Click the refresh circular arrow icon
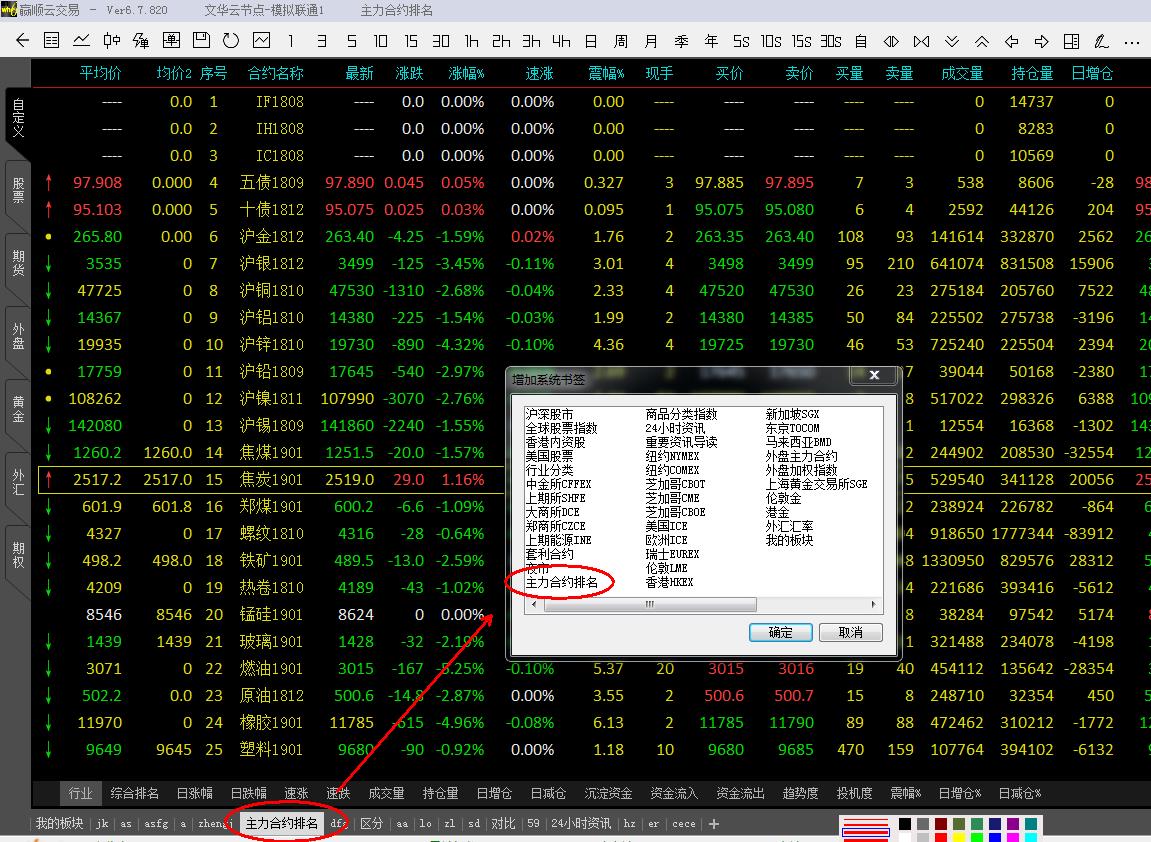Screen dimensions: 1151x842 tap(231, 41)
